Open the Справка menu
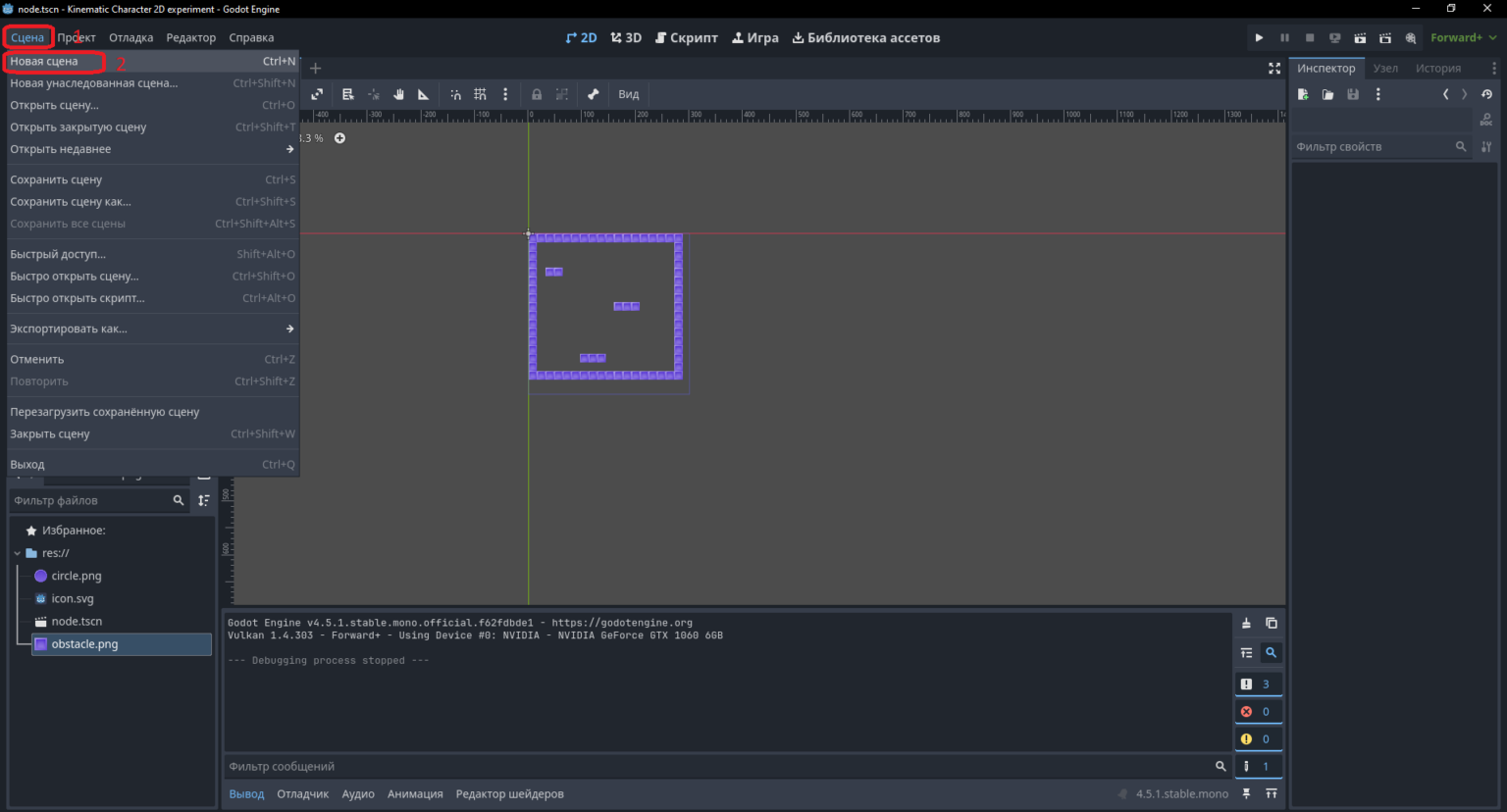Screen dimensions: 1507x812 point(251,38)
